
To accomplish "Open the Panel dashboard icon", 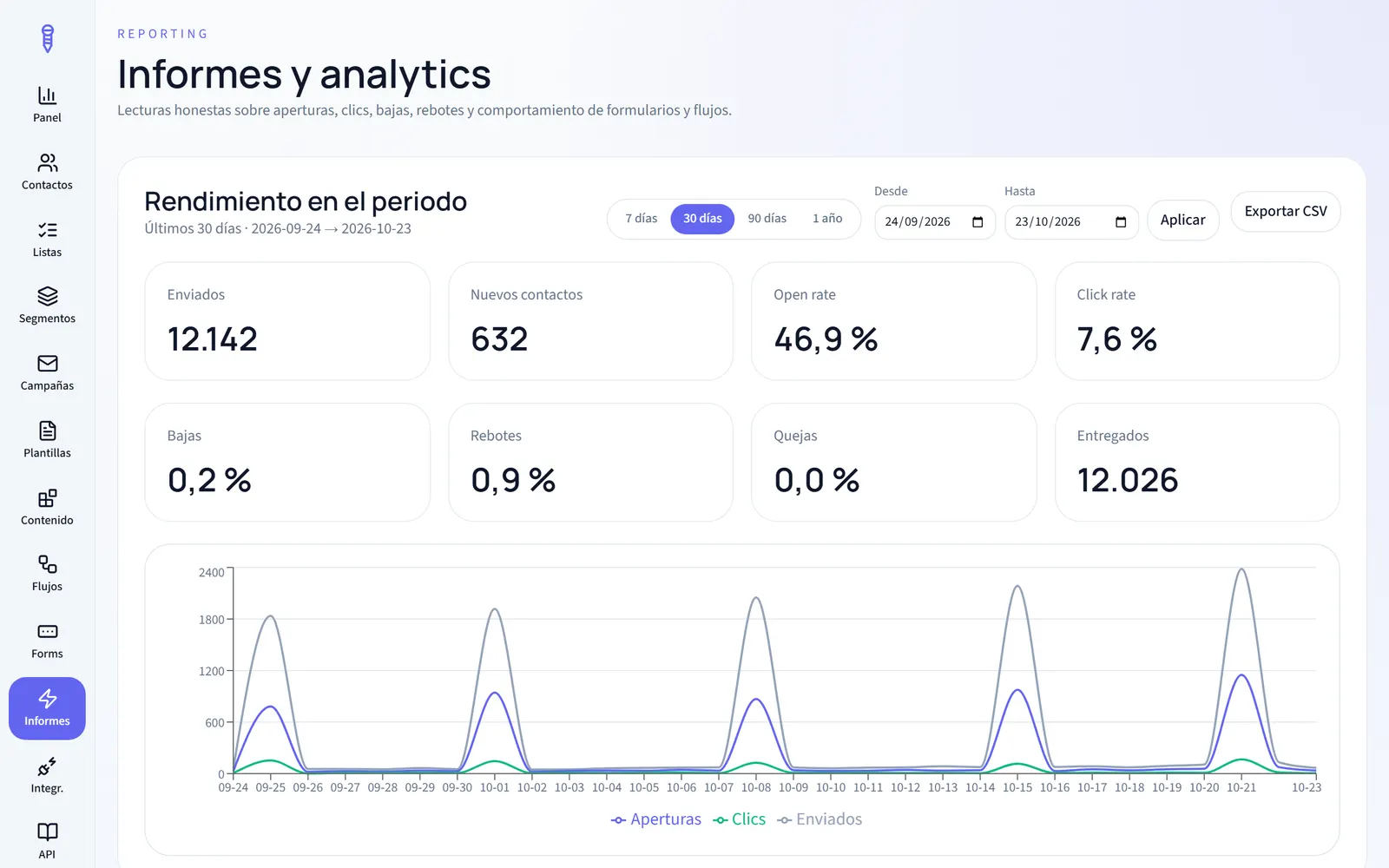I will [47, 105].
